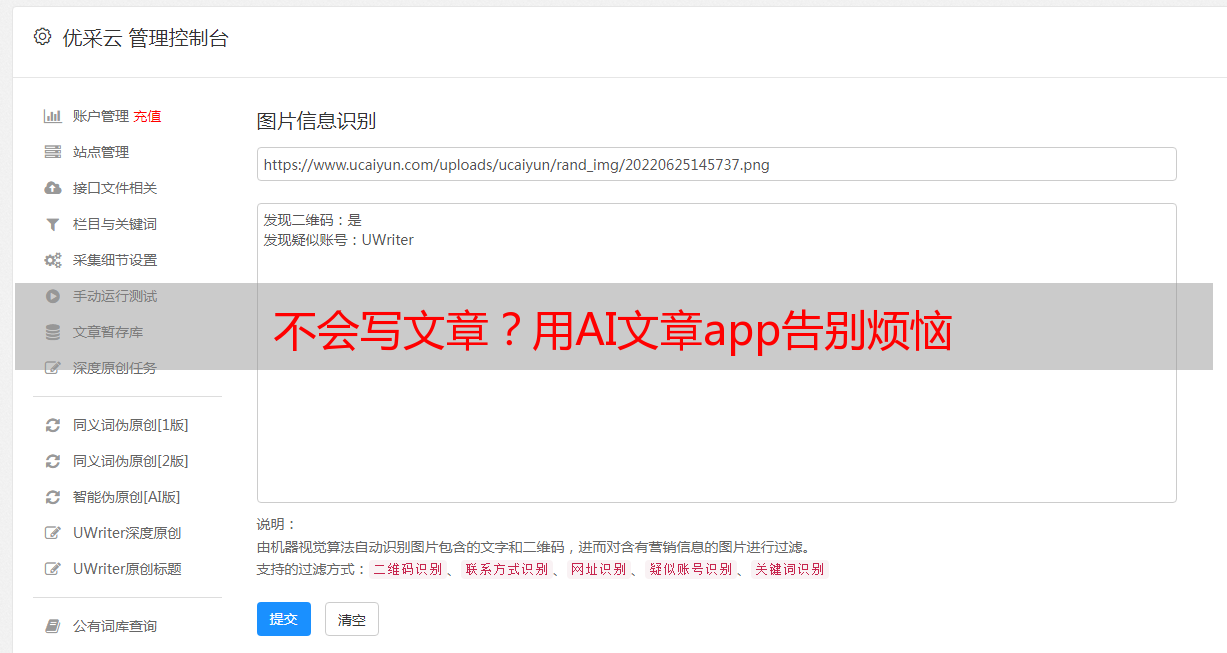Viewport: 1227px width, 653px height.
Task: Go to 手动运行测试 in the sidebar
Action: (x=115, y=296)
